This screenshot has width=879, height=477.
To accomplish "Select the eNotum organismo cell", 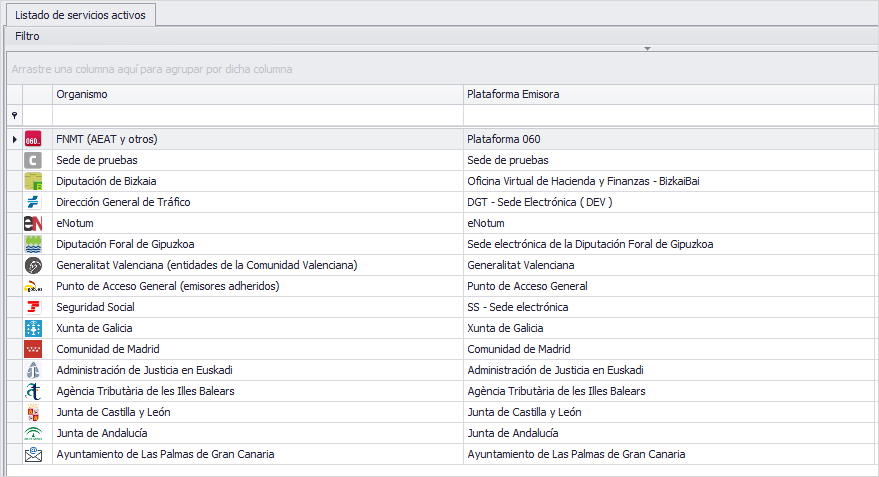I will (258, 223).
